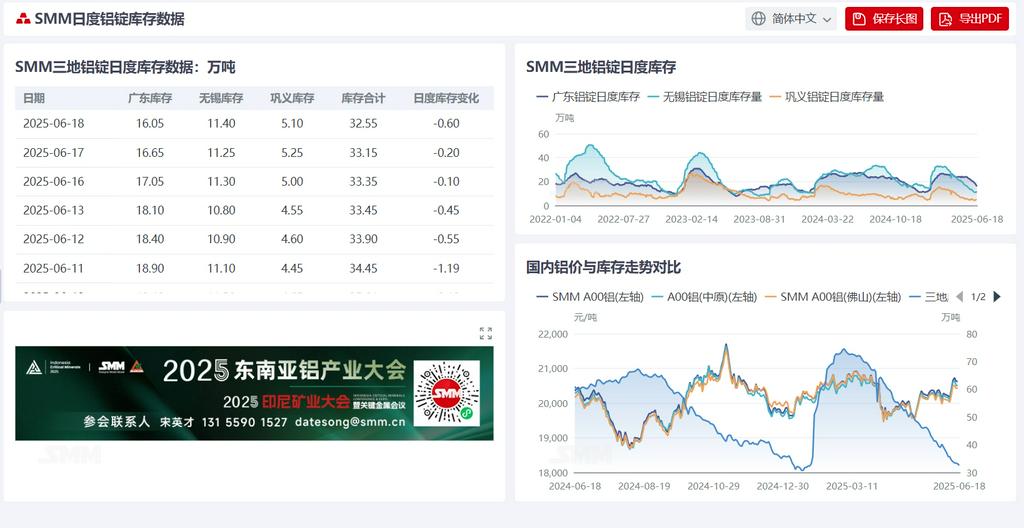Click the 18.40 Guangdong inventory value

(150, 239)
